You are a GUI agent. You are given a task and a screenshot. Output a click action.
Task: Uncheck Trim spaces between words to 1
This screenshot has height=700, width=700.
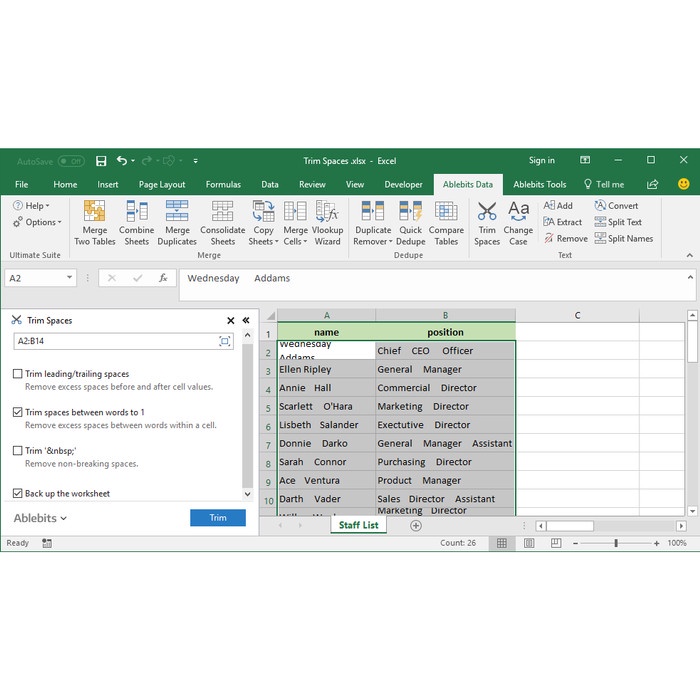[17, 412]
